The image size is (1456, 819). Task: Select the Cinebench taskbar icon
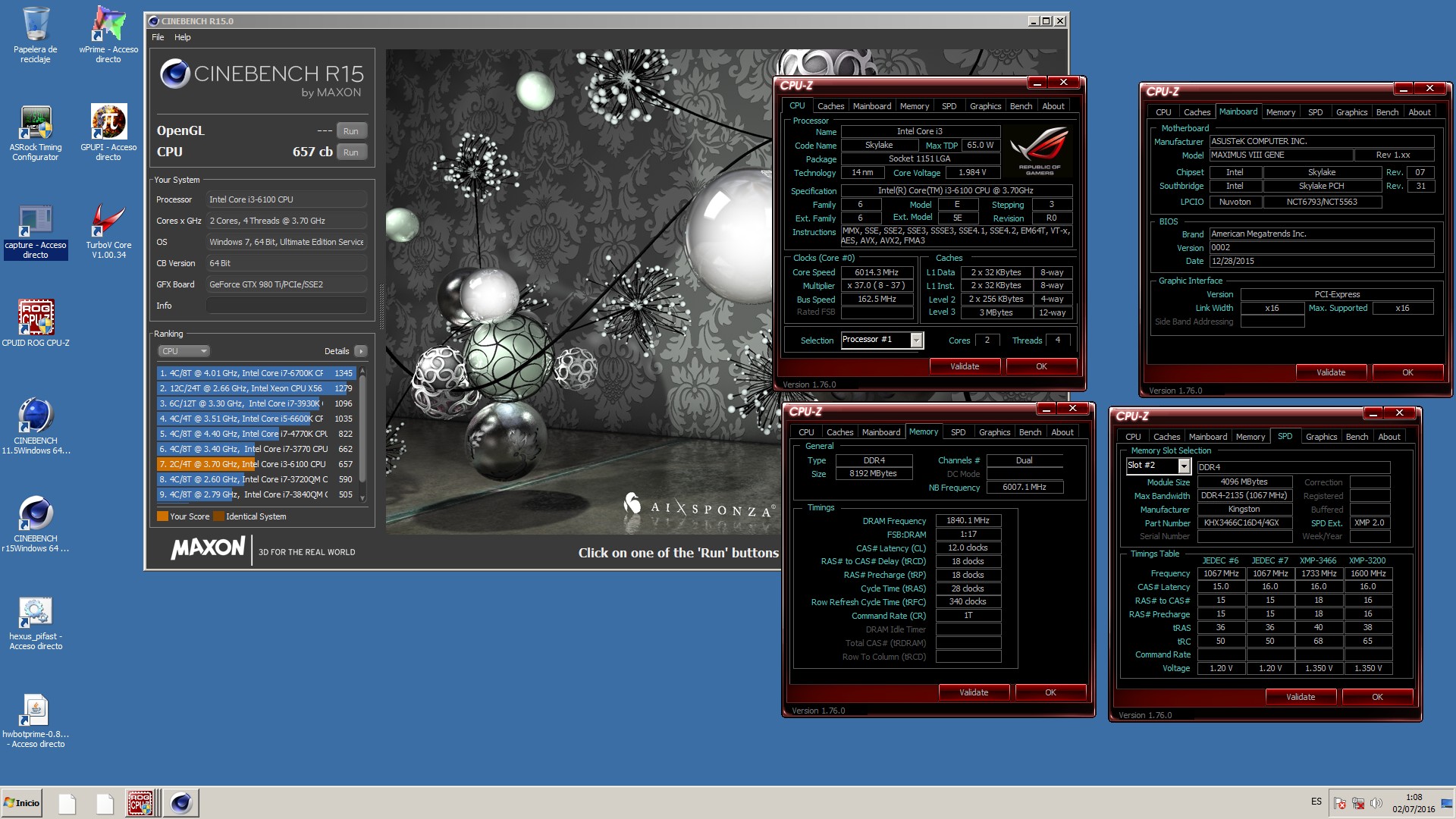click(x=181, y=802)
